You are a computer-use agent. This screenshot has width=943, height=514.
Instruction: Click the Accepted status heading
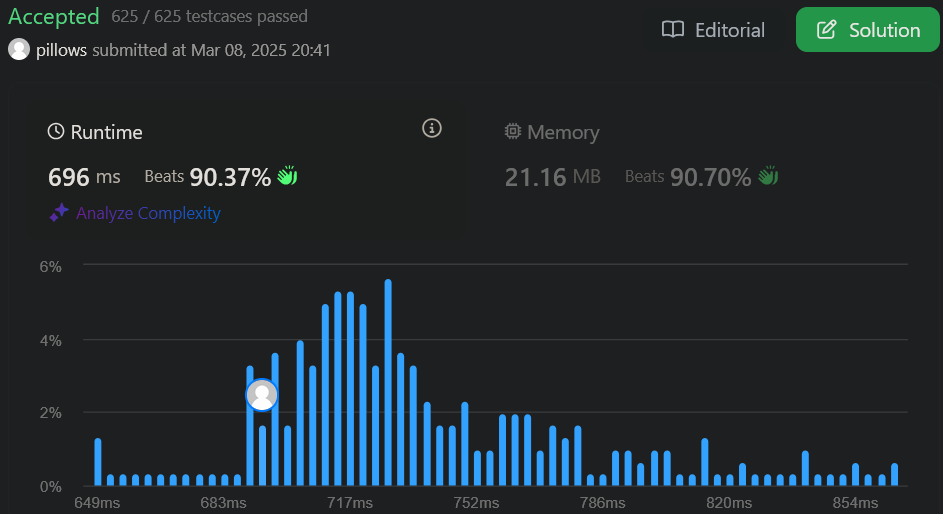pyautogui.click(x=54, y=17)
